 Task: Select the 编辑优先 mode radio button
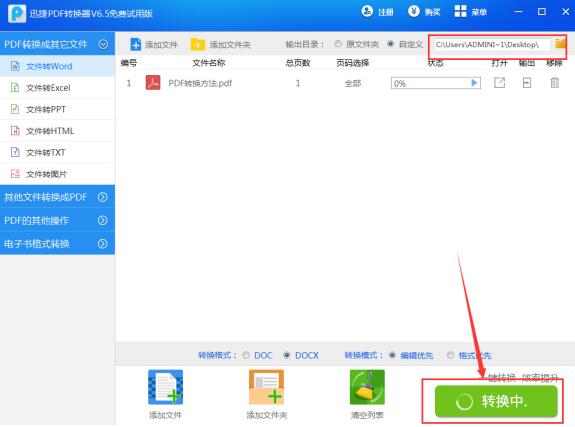(x=392, y=355)
